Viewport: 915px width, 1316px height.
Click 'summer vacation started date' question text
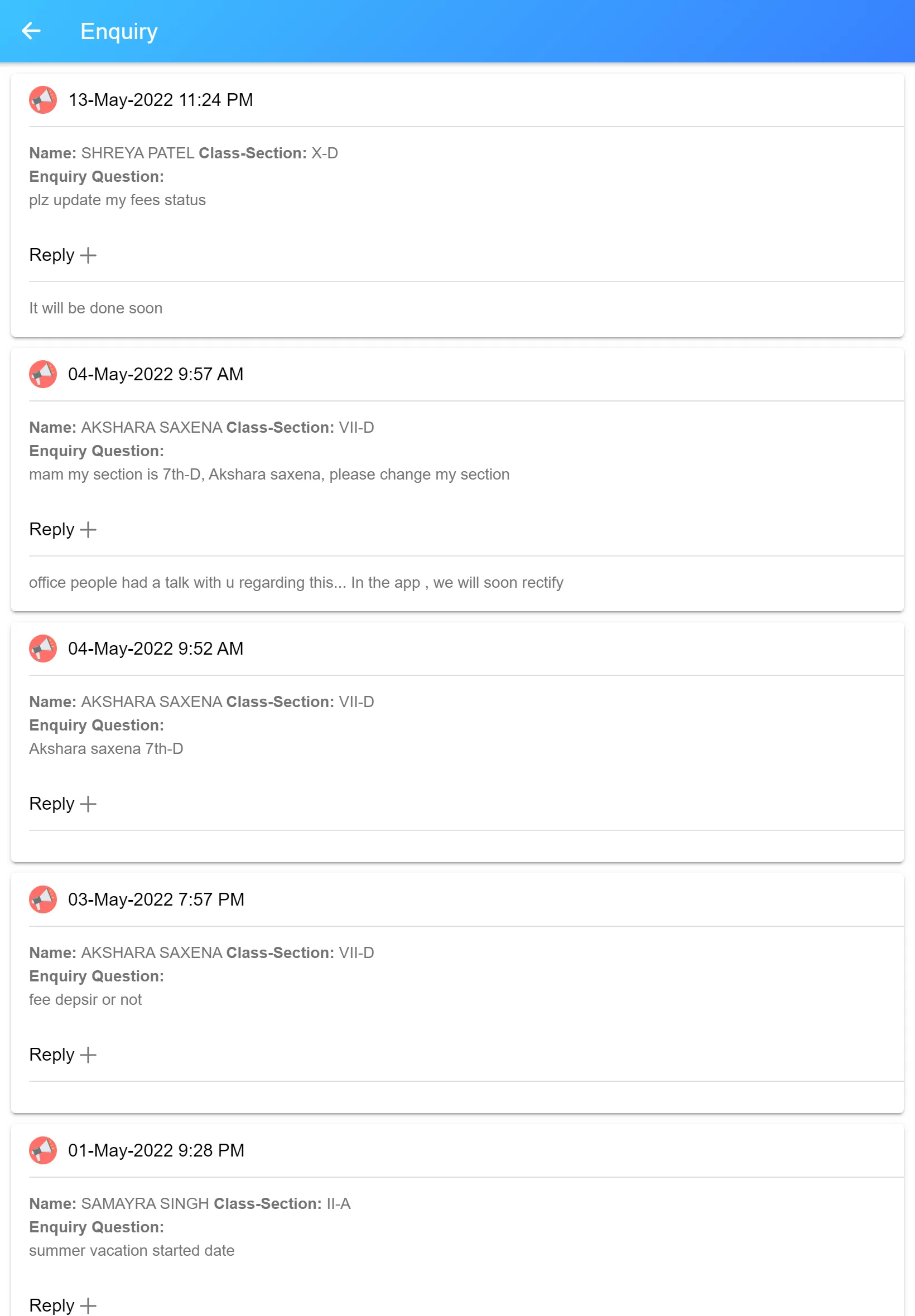pos(132,1251)
